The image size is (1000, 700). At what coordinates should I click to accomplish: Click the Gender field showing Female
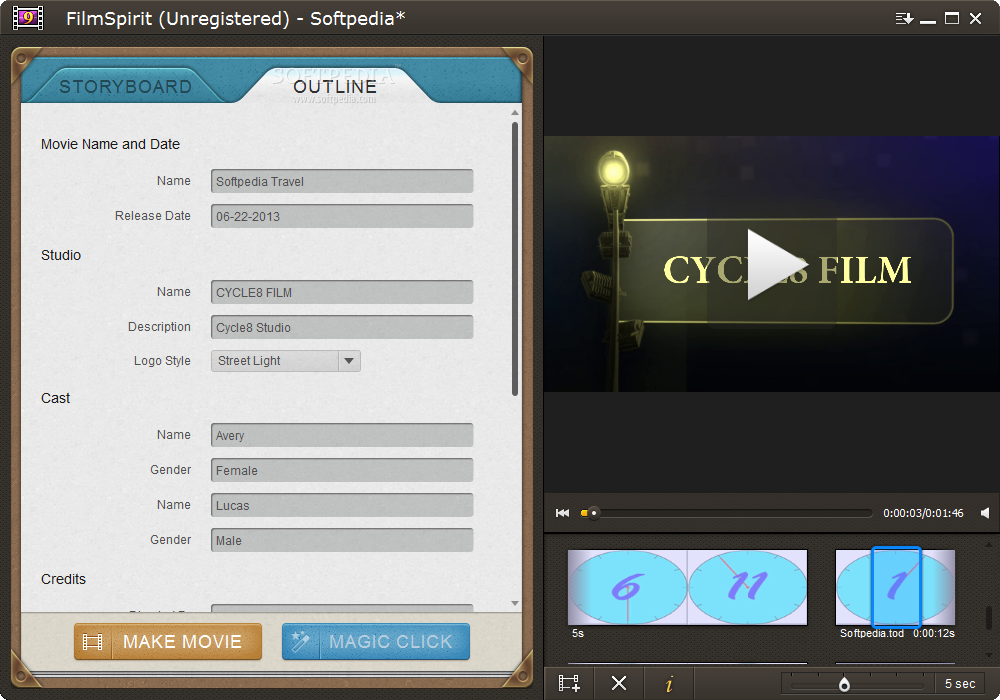click(x=342, y=470)
